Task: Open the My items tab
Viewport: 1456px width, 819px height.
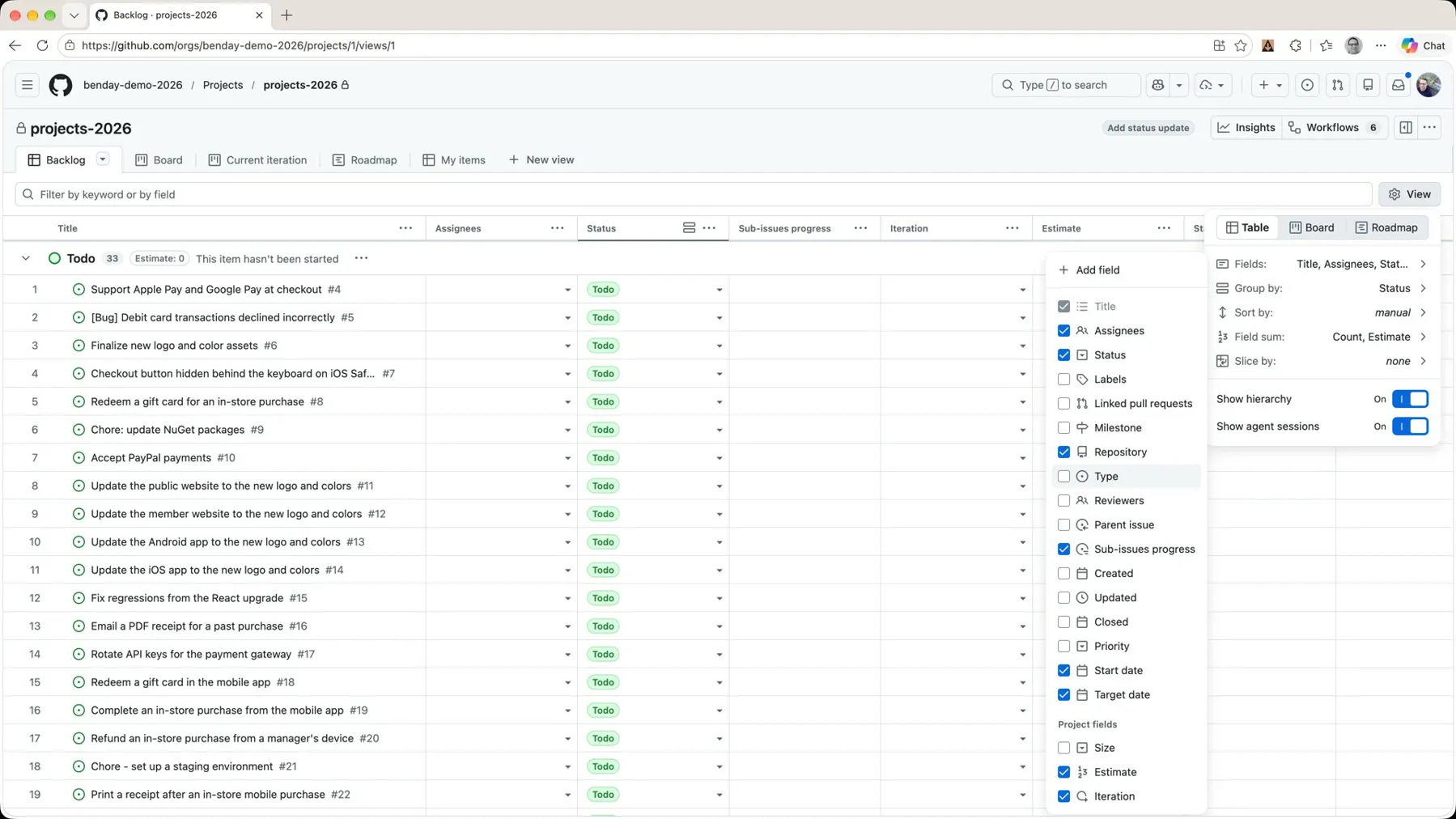Action: 454,159
